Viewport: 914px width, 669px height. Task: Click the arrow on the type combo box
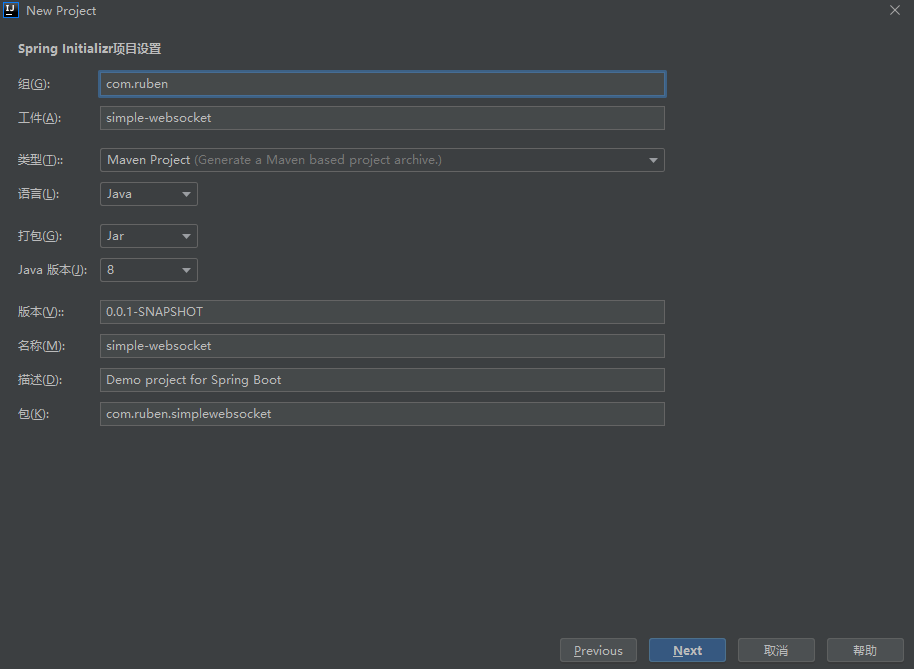click(x=653, y=160)
